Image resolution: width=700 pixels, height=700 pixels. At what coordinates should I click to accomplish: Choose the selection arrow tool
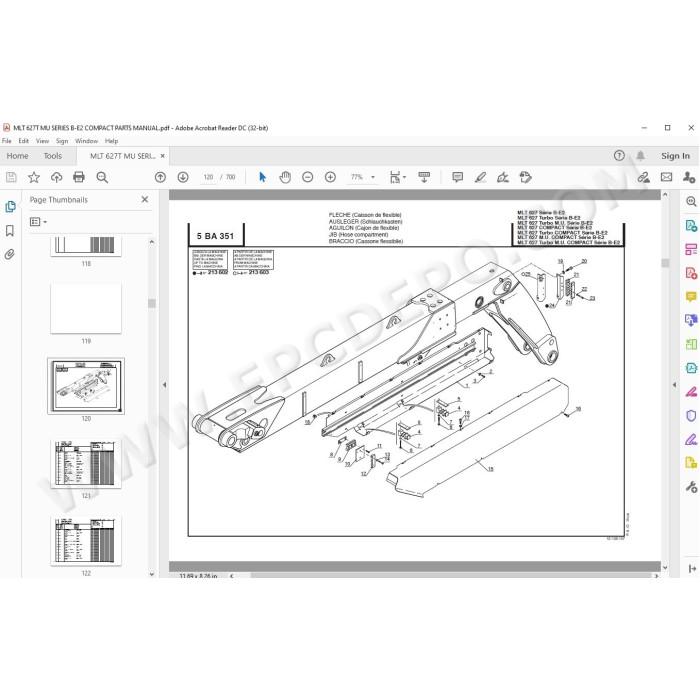click(262, 177)
